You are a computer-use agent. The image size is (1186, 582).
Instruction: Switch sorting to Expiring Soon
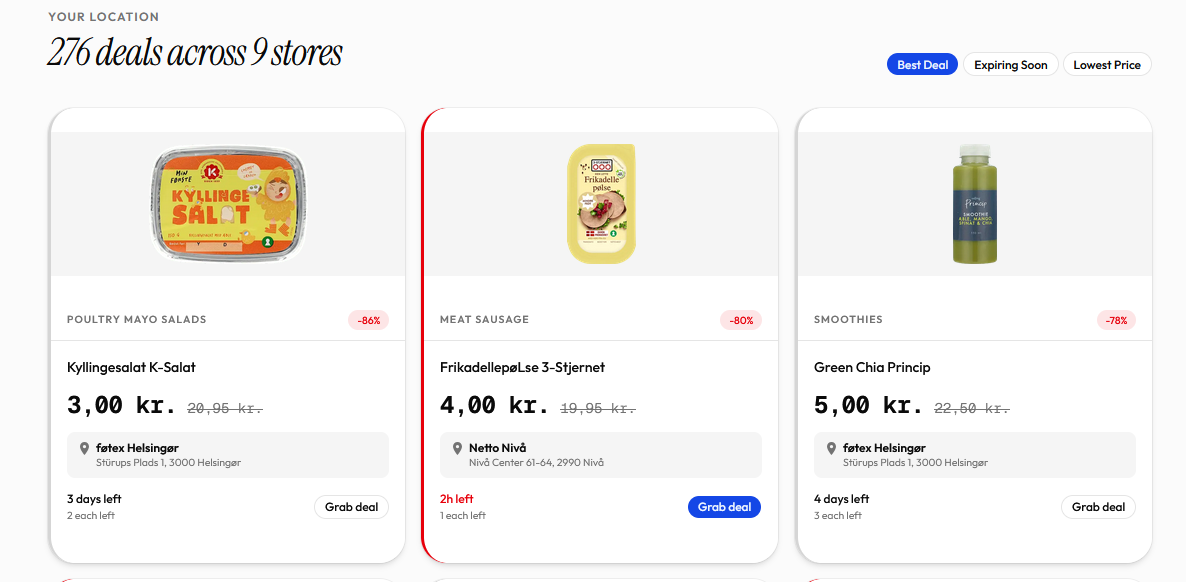pyautogui.click(x=1010, y=65)
